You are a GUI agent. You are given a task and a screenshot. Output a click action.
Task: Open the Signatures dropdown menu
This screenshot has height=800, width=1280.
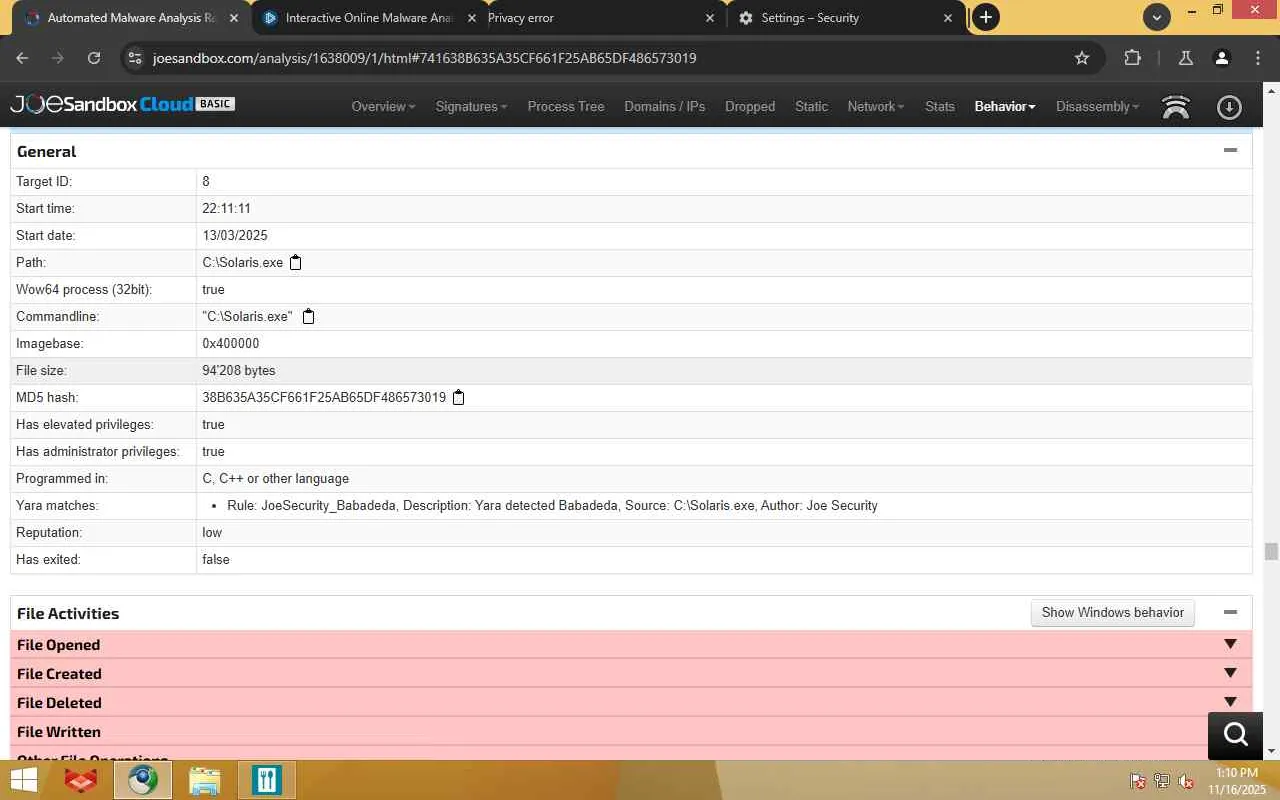[471, 107]
